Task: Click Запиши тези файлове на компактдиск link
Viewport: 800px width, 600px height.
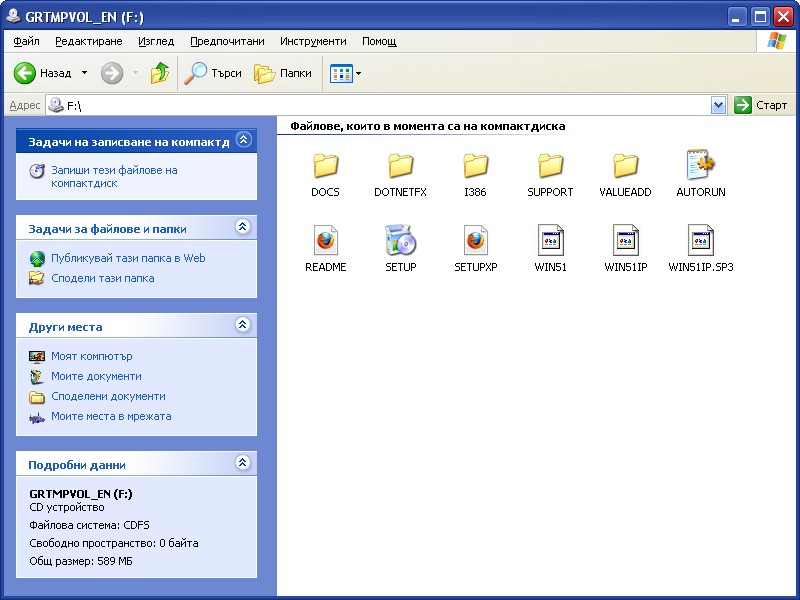Action: 114,177
